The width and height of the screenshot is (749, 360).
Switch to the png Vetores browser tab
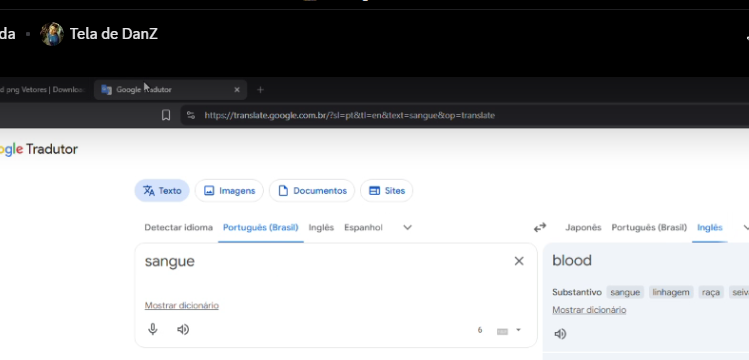click(43, 90)
